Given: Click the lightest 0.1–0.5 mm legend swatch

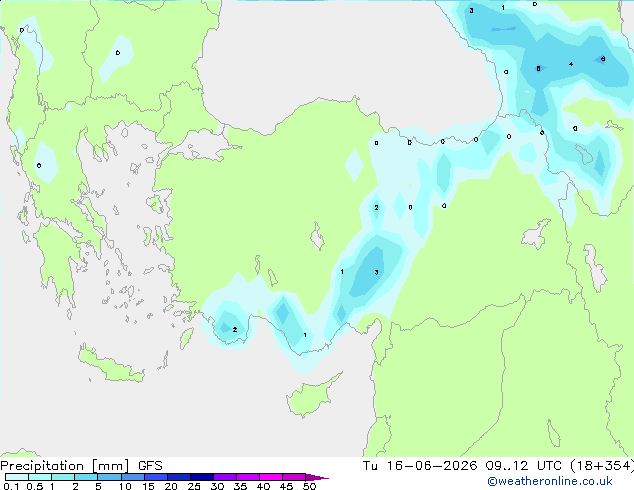Looking at the screenshot, I should [17, 477].
